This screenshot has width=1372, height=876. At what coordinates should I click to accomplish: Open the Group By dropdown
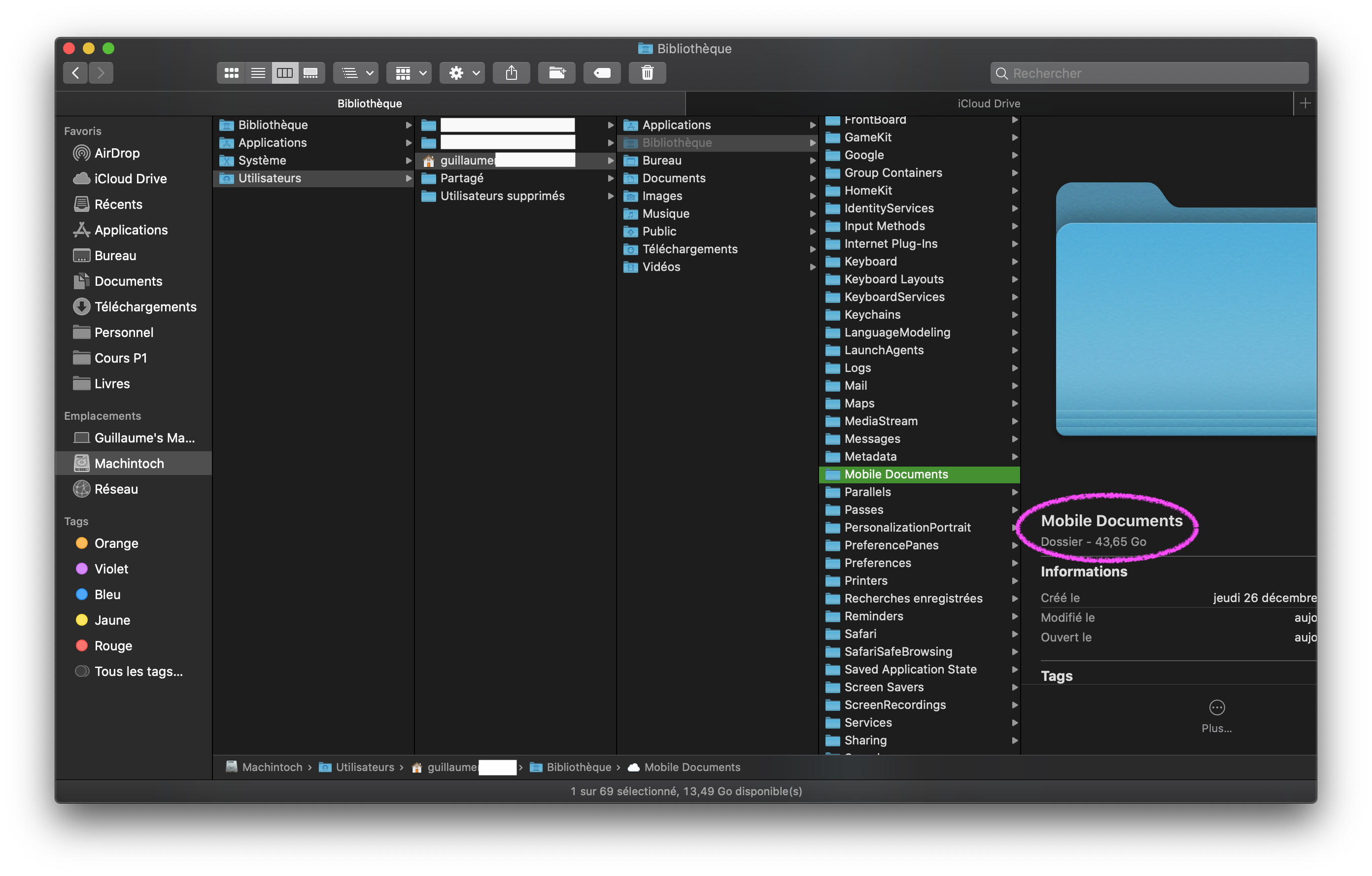(410, 73)
